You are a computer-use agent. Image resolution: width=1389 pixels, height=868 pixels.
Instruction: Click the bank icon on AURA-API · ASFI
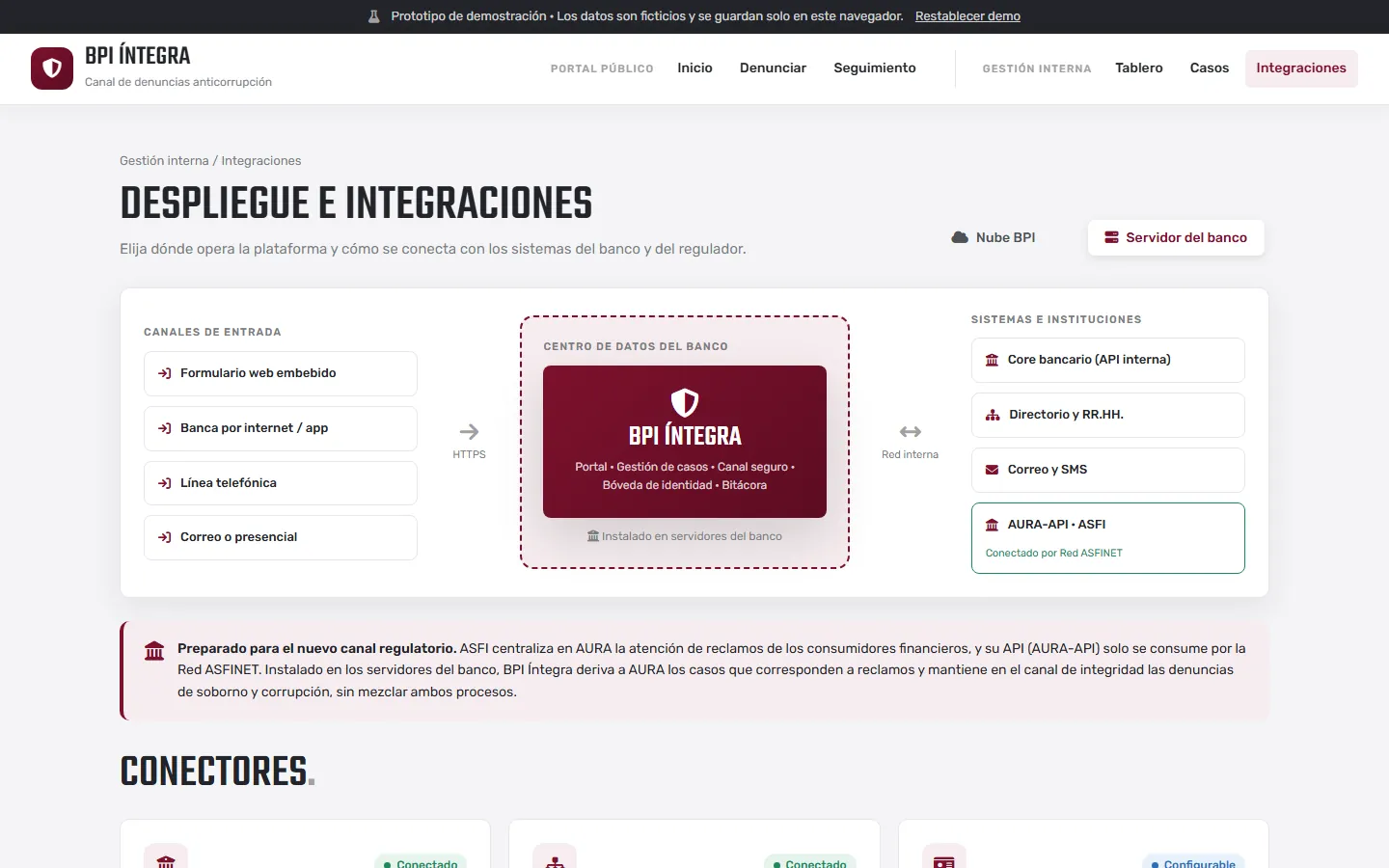pyautogui.click(x=992, y=525)
